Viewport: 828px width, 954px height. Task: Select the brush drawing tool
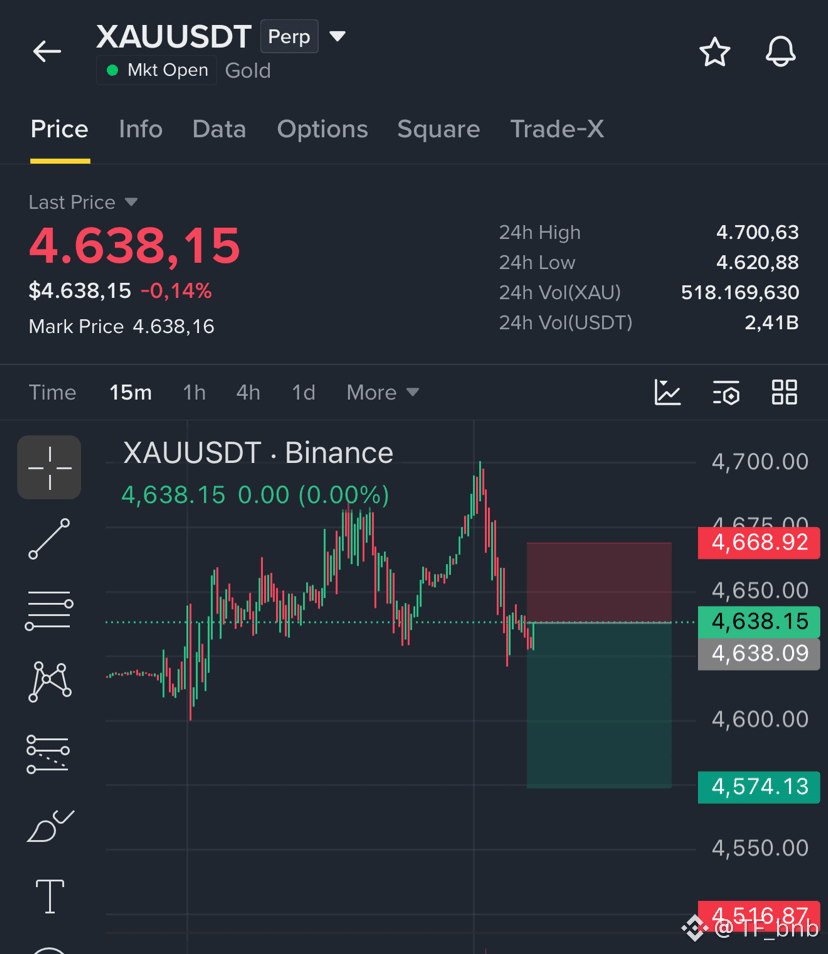[x=50, y=826]
